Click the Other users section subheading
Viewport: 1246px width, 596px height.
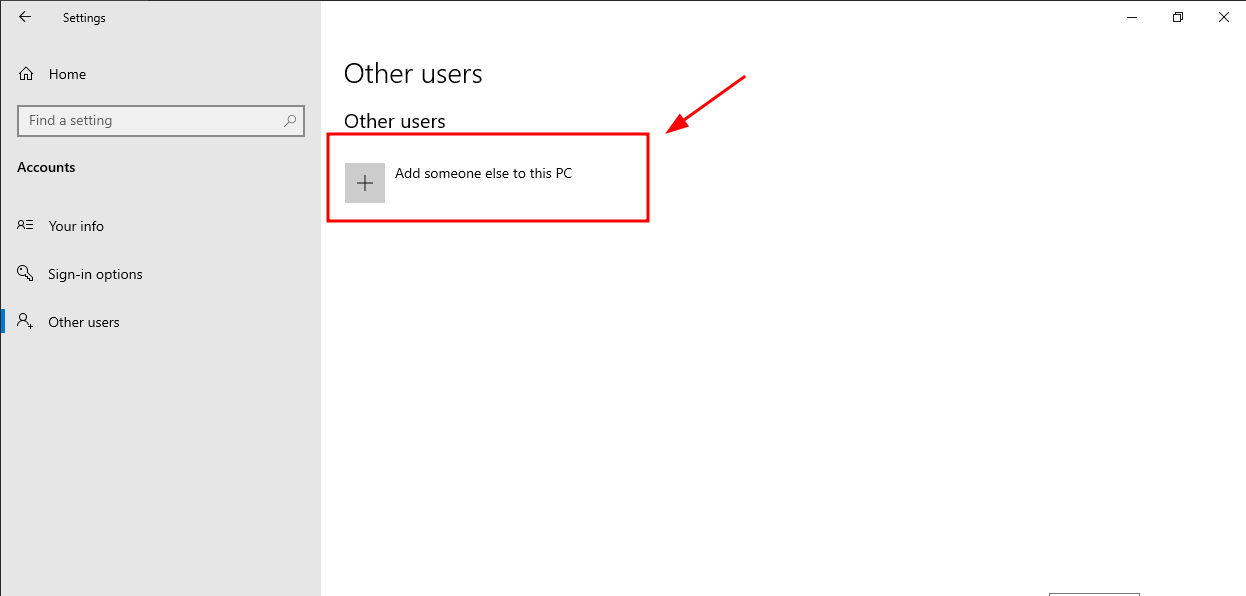pyautogui.click(x=394, y=121)
